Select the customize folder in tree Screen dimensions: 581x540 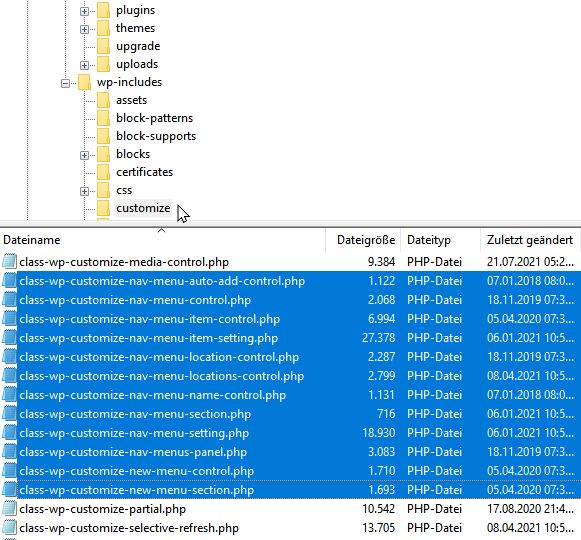click(143, 208)
